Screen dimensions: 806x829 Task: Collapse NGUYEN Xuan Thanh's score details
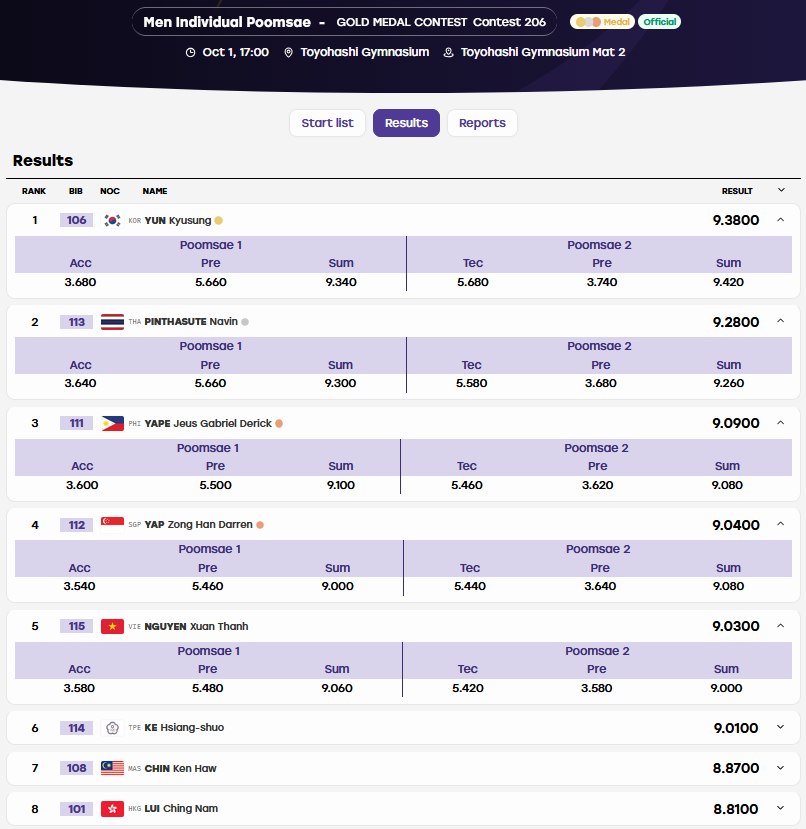pos(781,626)
